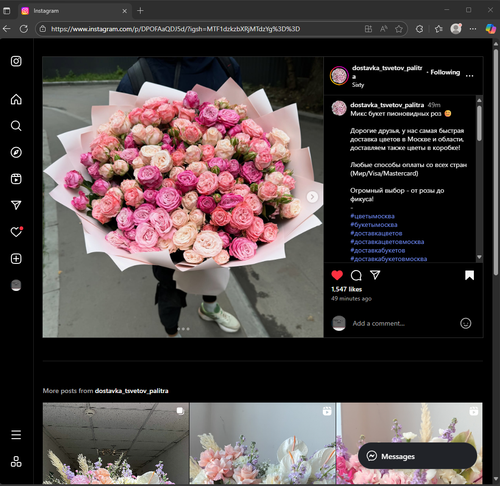
Task: Create new post with plus icon
Action: click(x=16, y=259)
